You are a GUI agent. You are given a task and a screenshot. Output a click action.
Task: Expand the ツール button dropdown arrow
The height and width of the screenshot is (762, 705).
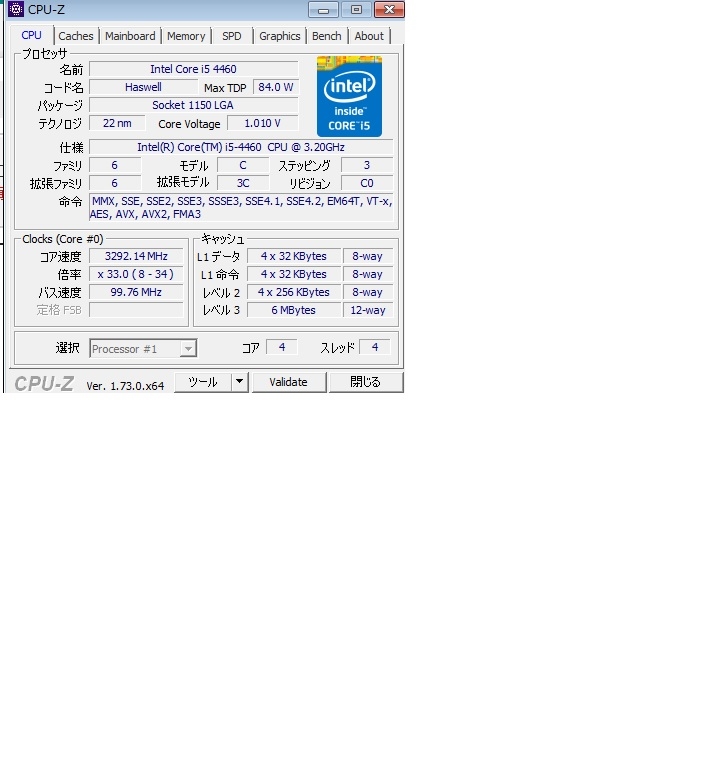(240, 382)
